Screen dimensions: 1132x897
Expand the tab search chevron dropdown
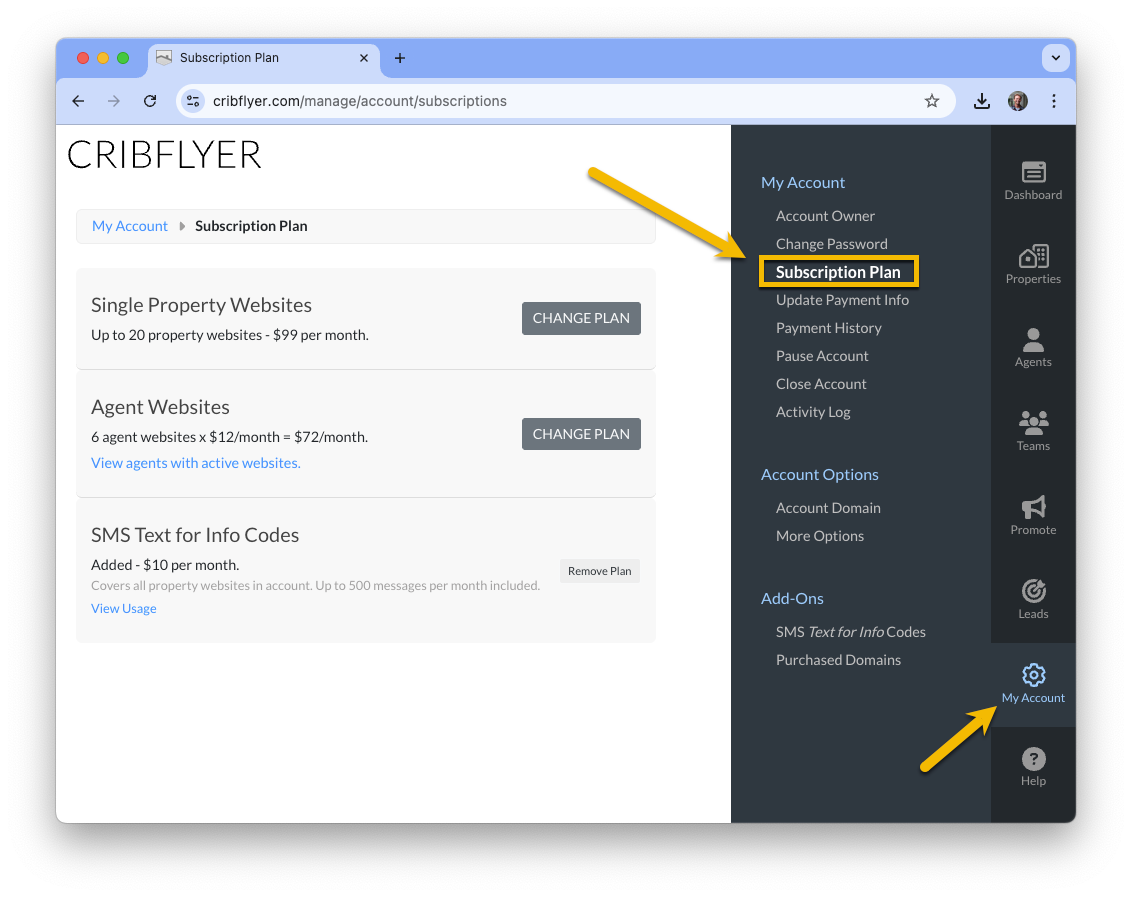click(1055, 58)
